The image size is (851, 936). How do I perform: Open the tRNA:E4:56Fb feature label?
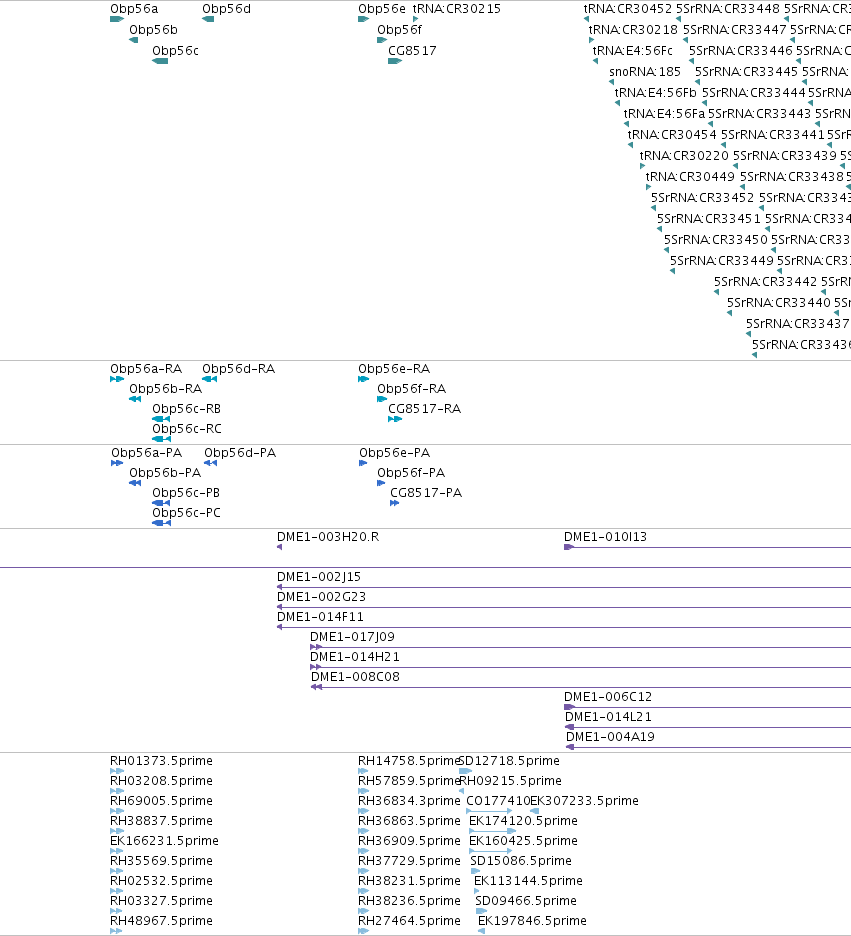[x=656, y=93]
